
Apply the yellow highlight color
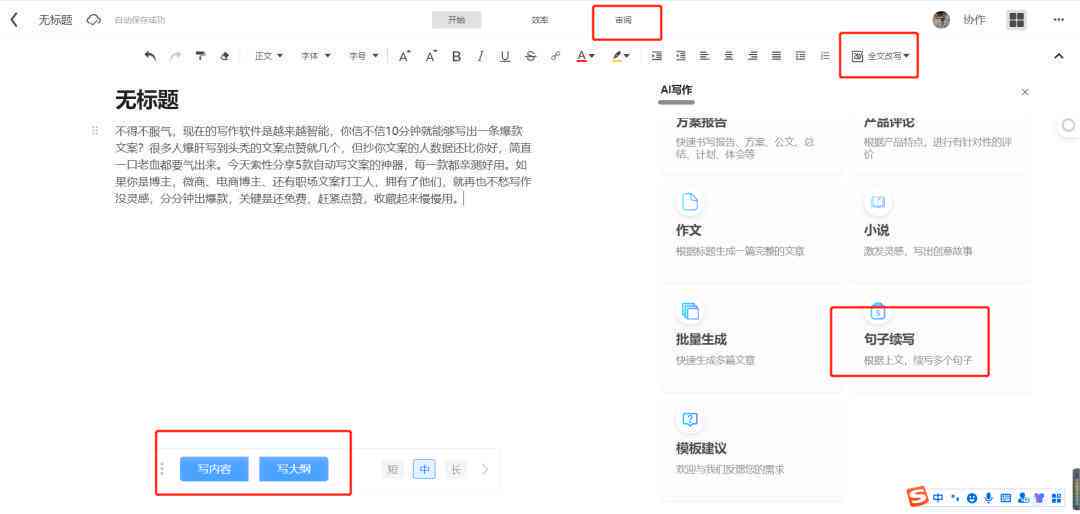617,56
